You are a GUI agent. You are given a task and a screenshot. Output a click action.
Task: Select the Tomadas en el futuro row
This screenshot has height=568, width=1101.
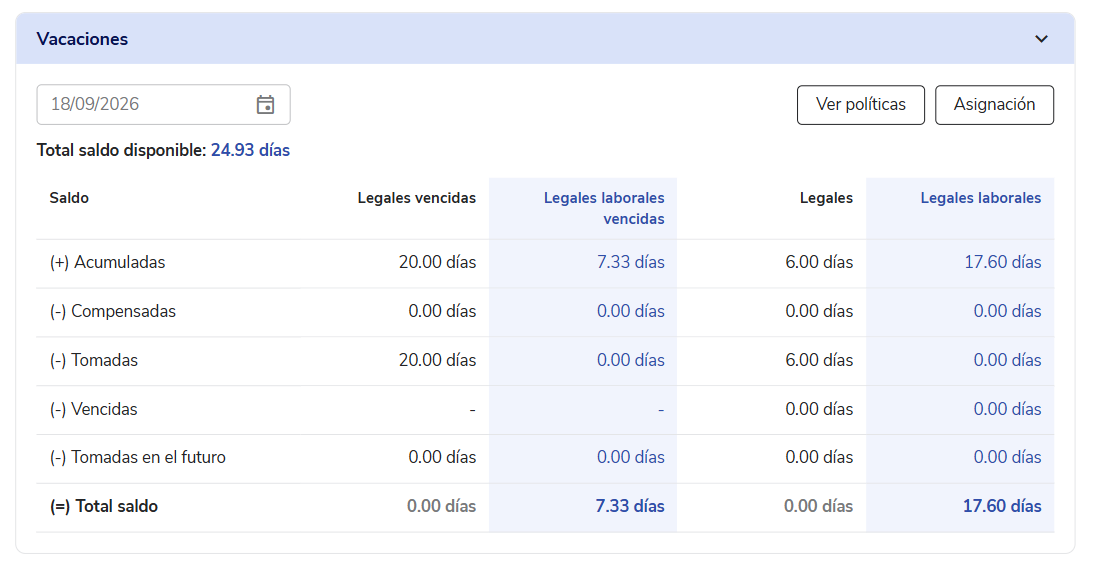(545, 458)
